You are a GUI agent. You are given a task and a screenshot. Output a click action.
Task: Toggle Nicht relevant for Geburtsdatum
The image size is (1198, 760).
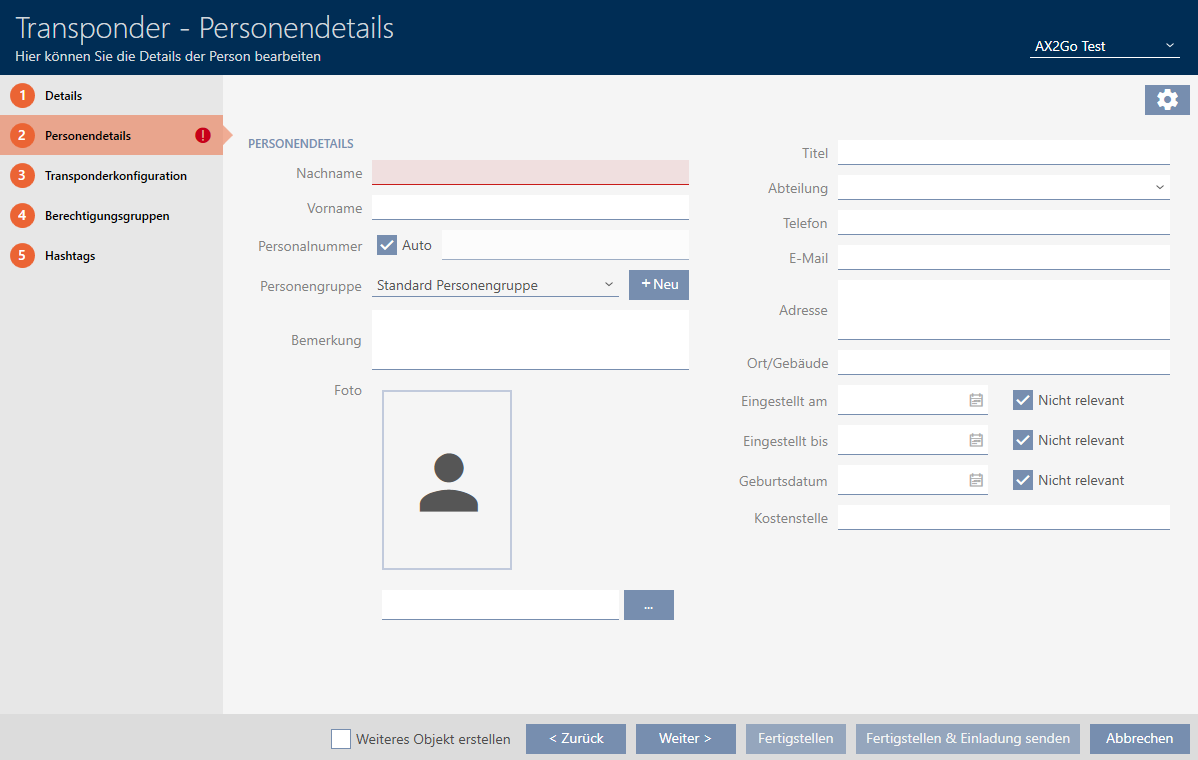[1022, 480]
